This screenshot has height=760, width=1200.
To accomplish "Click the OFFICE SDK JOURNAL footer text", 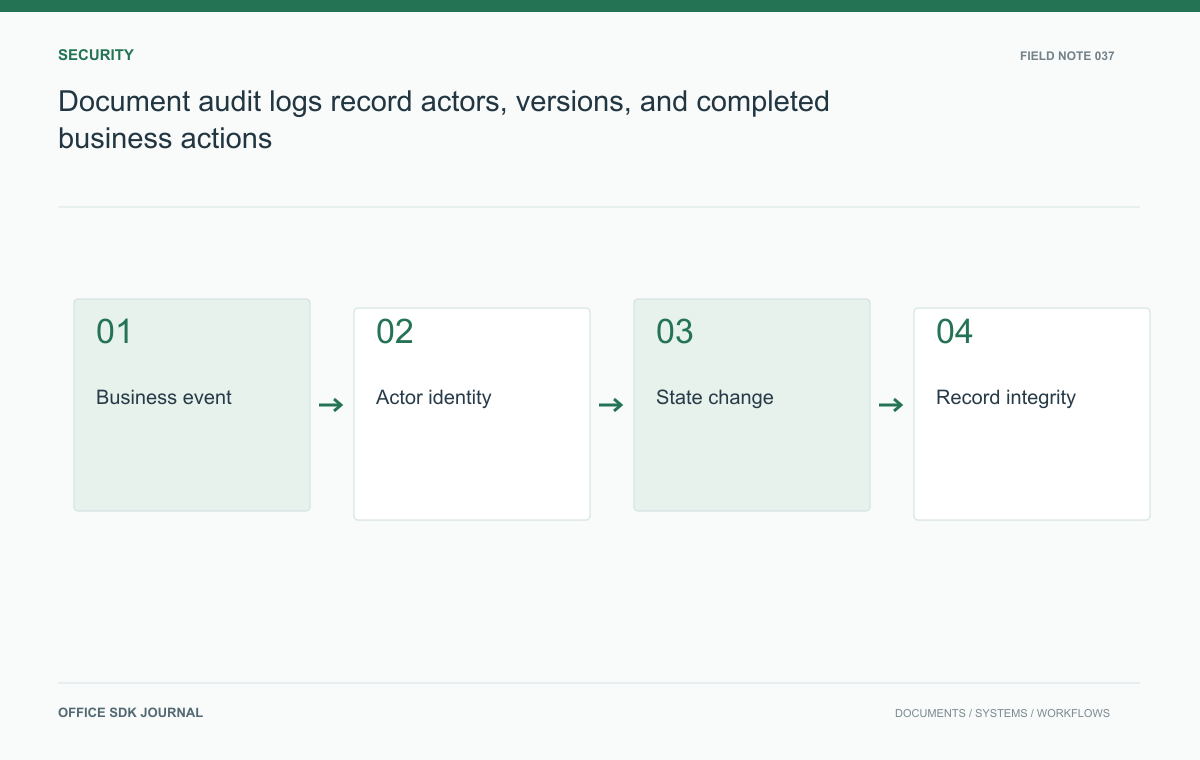I will 130,713.
